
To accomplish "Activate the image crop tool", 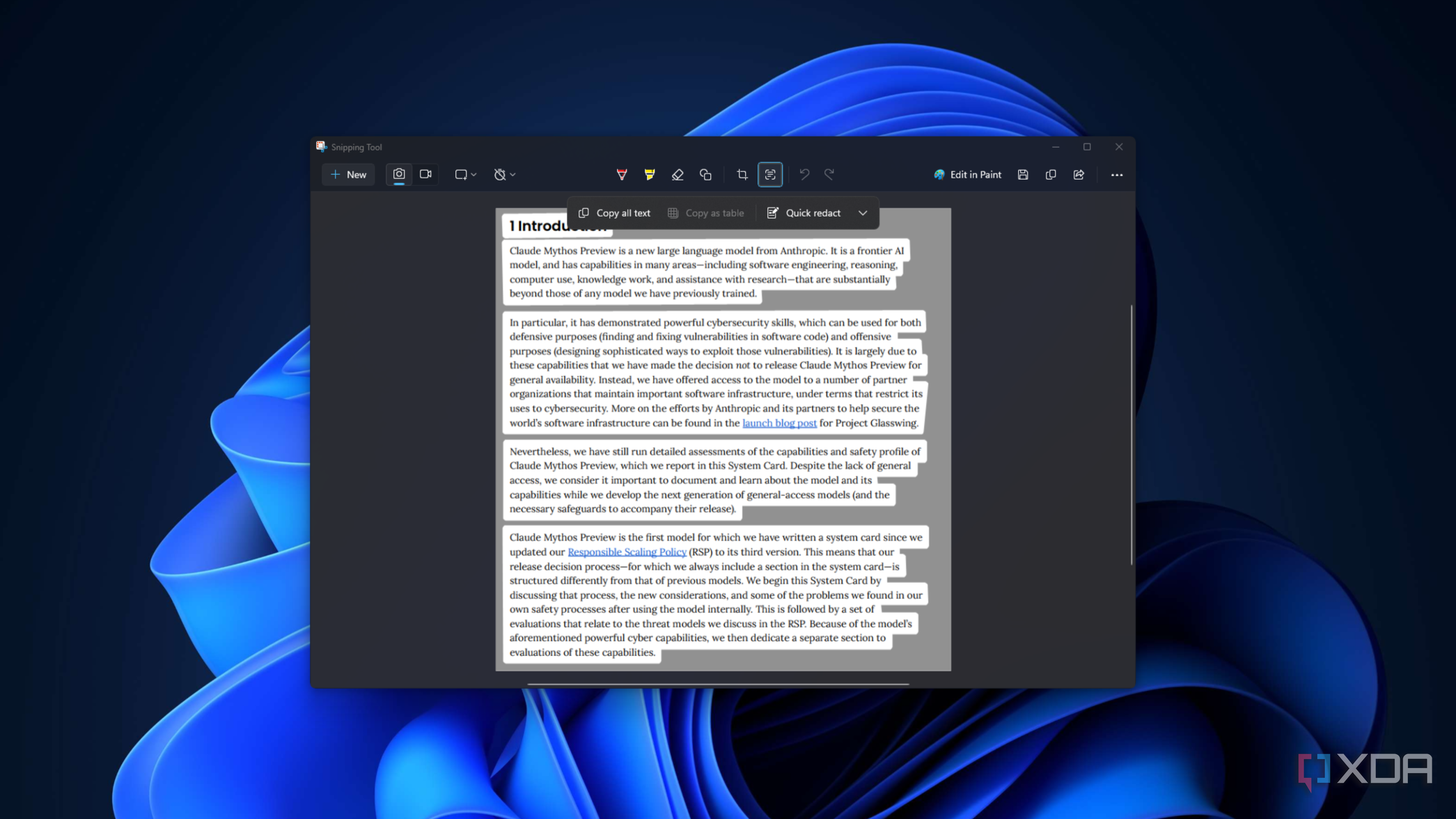I will [x=742, y=175].
